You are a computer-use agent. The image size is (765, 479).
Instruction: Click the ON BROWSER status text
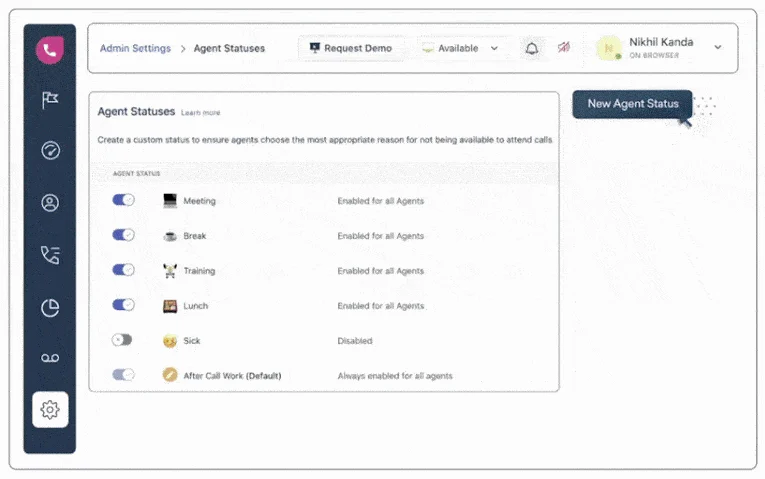654,56
